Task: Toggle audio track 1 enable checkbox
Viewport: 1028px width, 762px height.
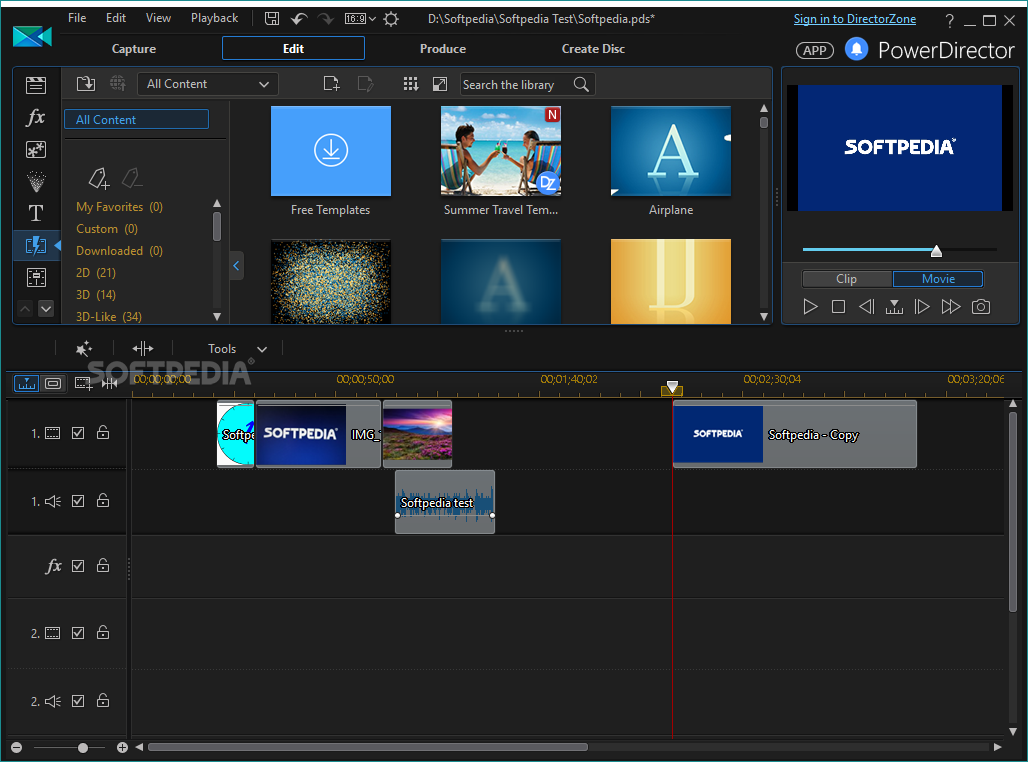Action: [78, 501]
